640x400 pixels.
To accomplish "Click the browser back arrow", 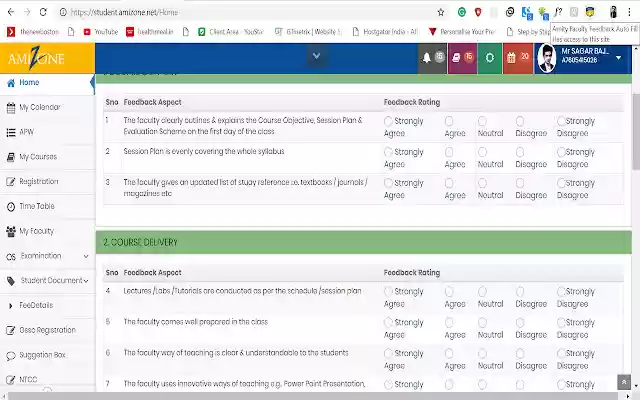I will tap(11, 12).
